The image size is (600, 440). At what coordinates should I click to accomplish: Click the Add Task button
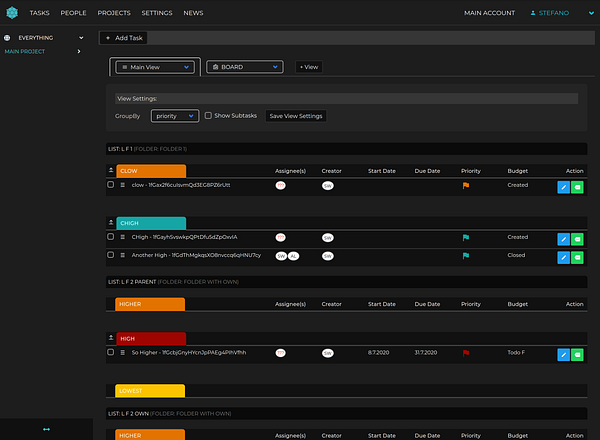(x=124, y=38)
